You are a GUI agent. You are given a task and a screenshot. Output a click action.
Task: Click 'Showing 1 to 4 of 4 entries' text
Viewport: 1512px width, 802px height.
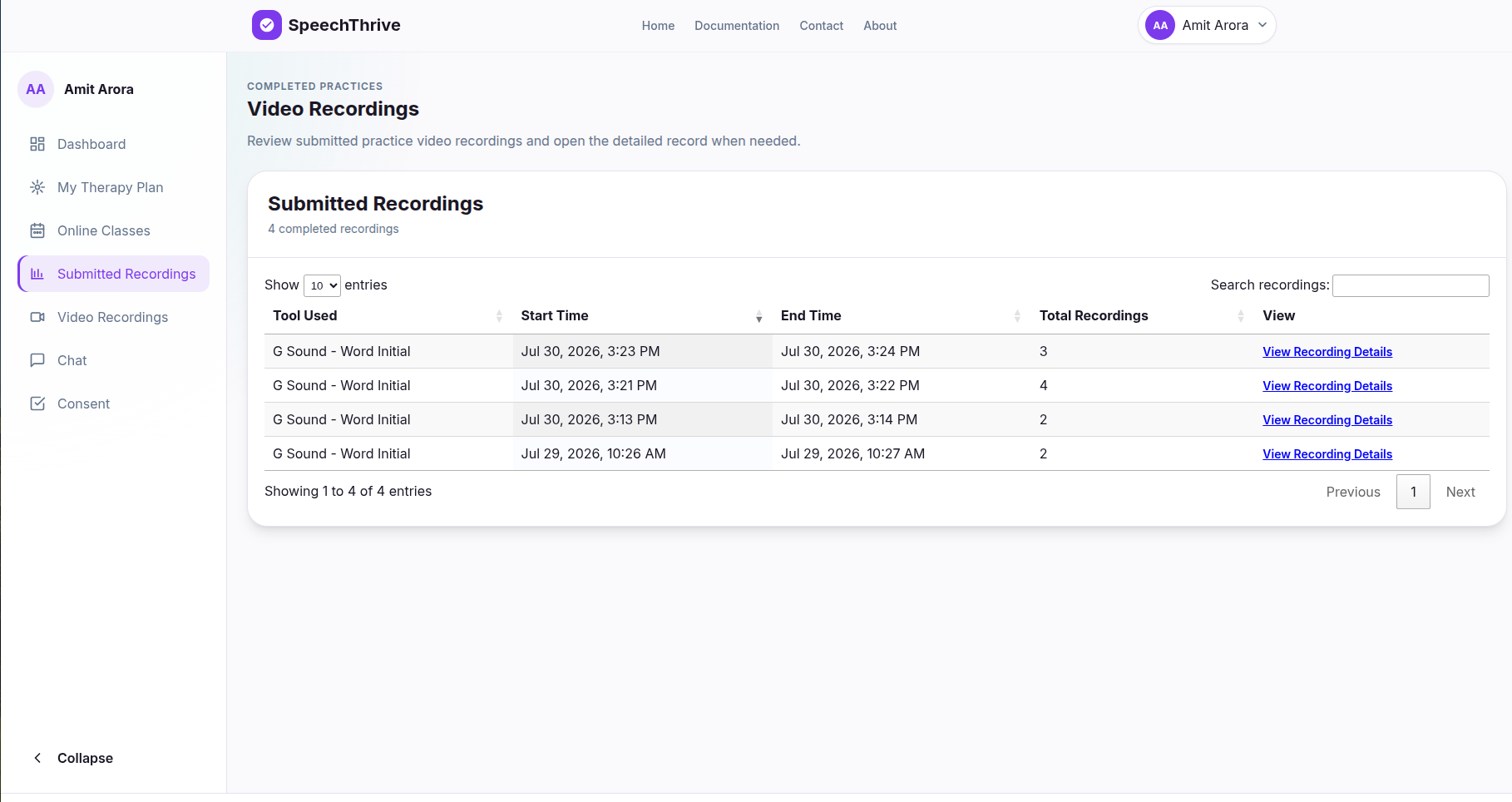coord(348,491)
